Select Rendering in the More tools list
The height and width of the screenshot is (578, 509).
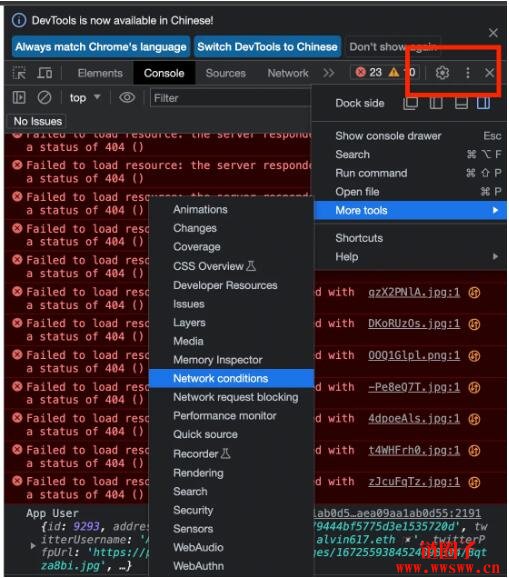198,473
